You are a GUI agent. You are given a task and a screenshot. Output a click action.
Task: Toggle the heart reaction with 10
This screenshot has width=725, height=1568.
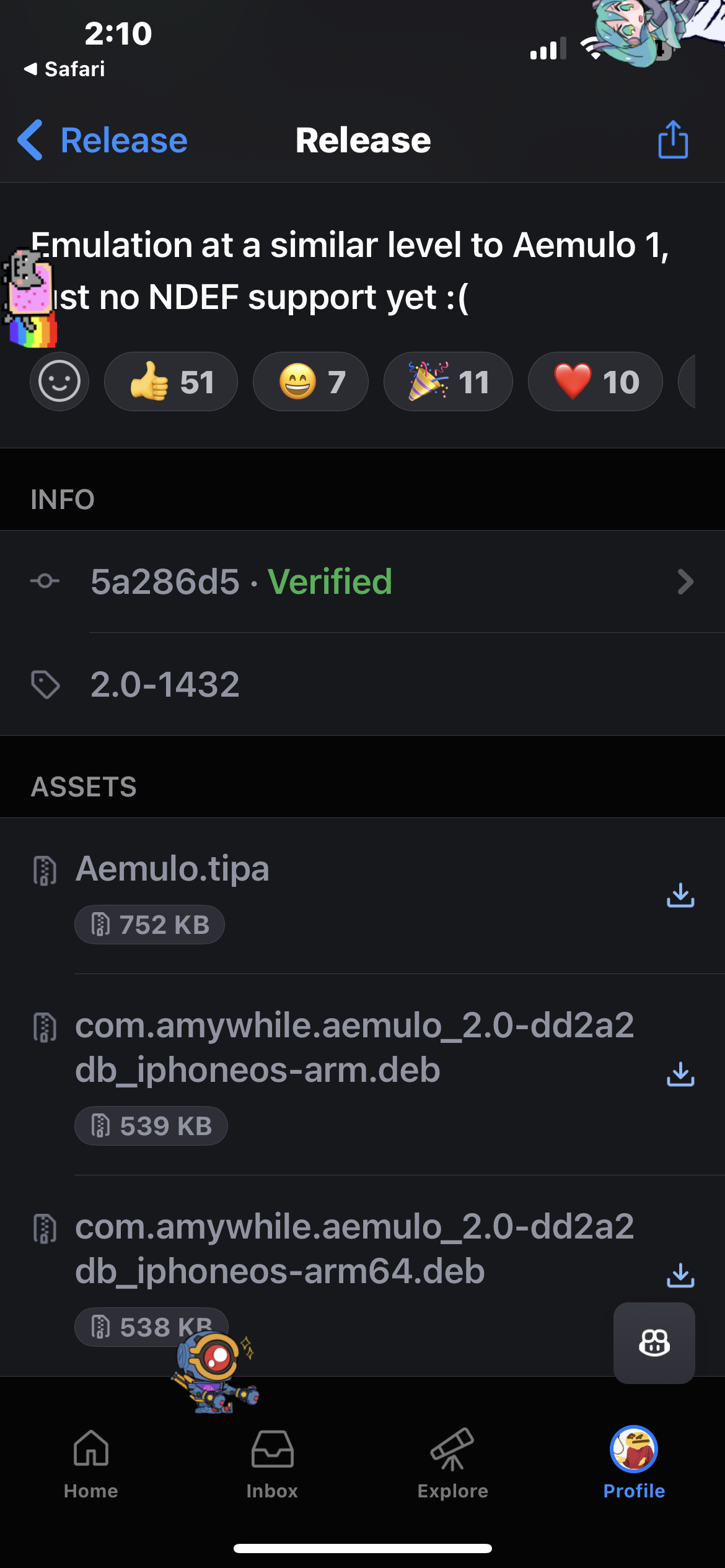595,381
